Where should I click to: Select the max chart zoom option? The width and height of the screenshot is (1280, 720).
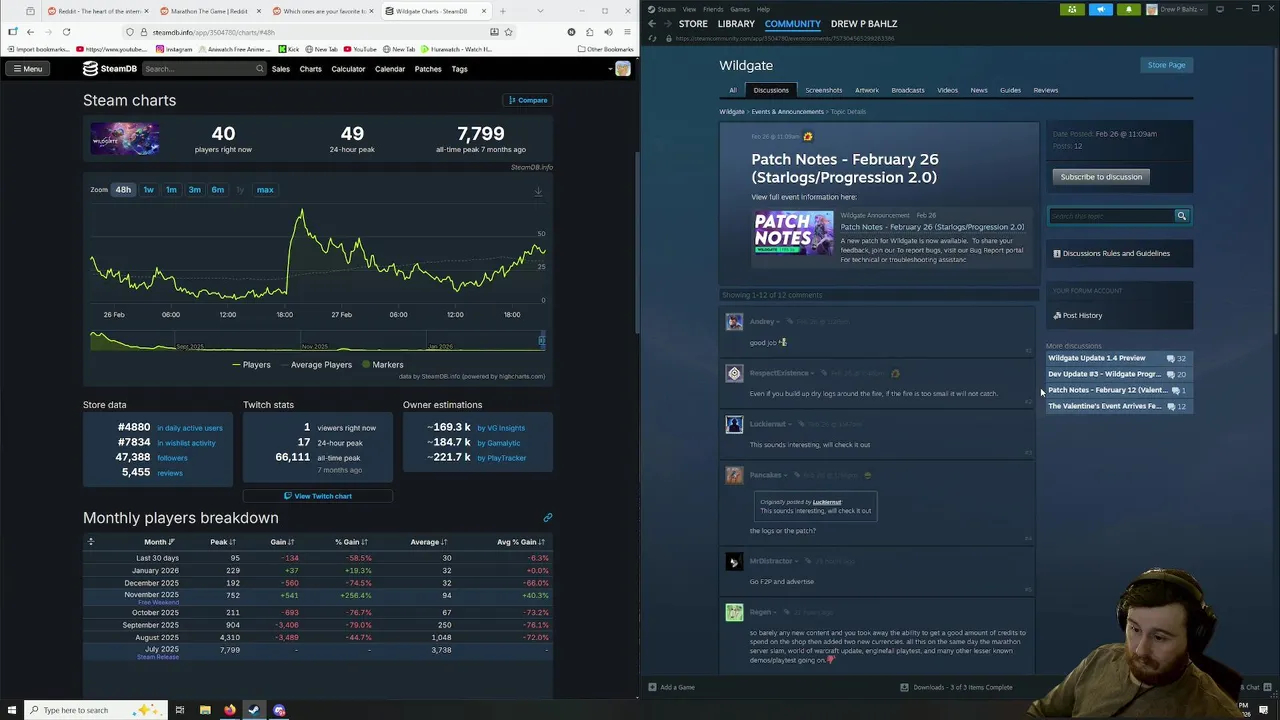click(265, 190)
